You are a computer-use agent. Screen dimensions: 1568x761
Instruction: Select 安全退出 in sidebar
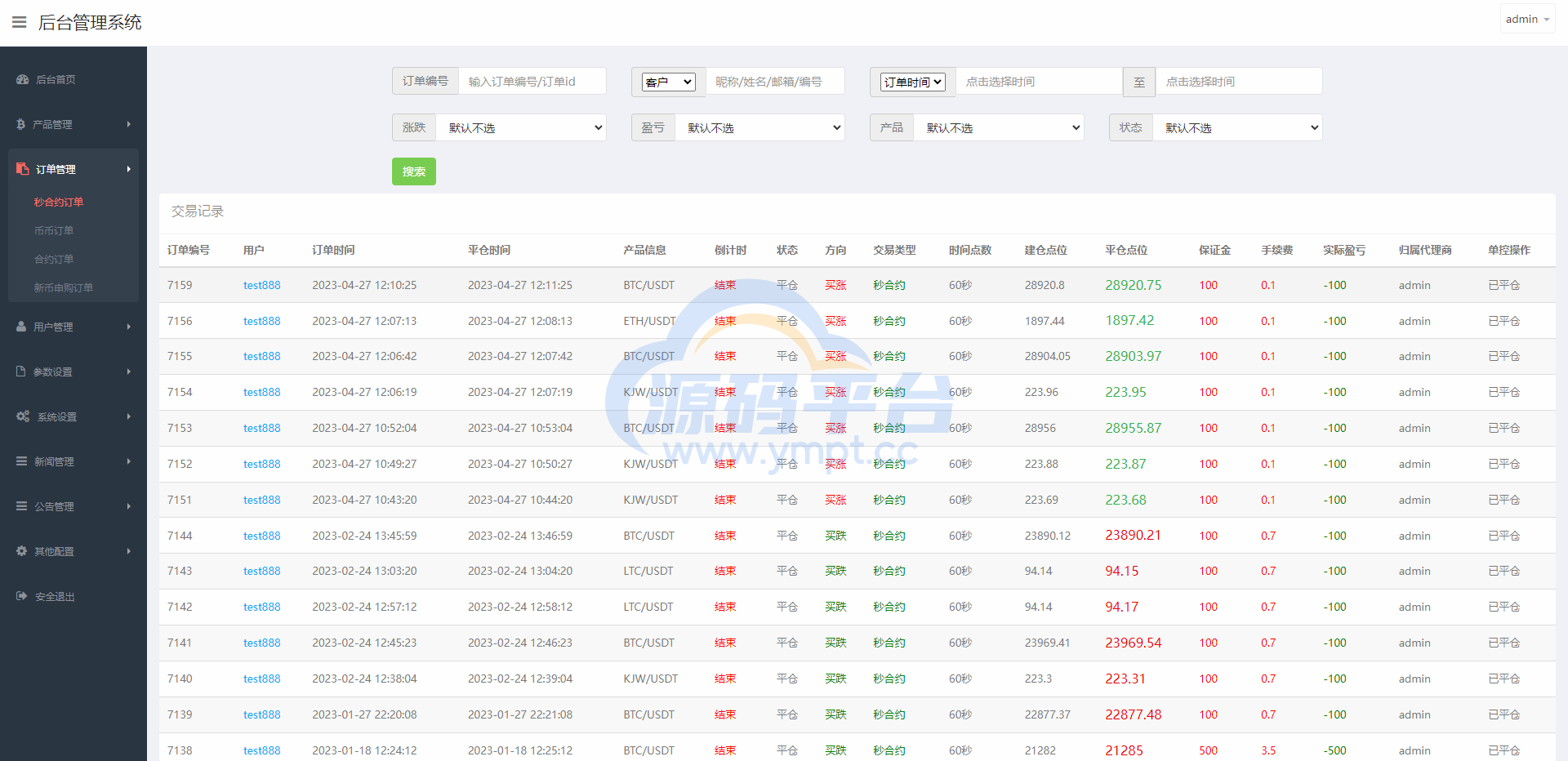pos(55,597)
